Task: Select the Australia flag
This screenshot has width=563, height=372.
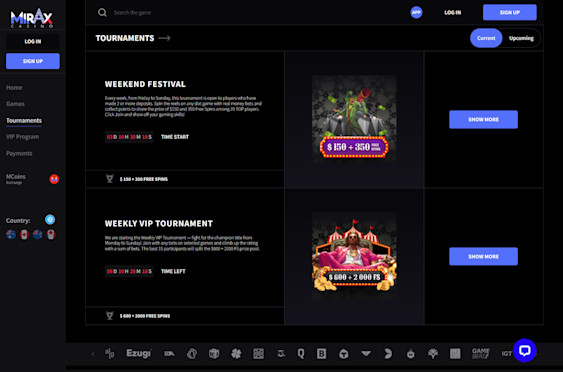Action: 11,234
